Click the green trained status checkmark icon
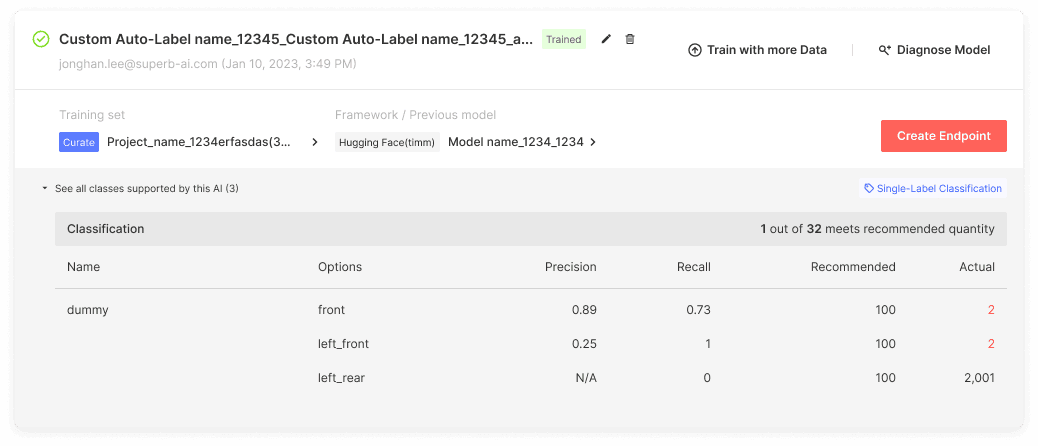 41,40
